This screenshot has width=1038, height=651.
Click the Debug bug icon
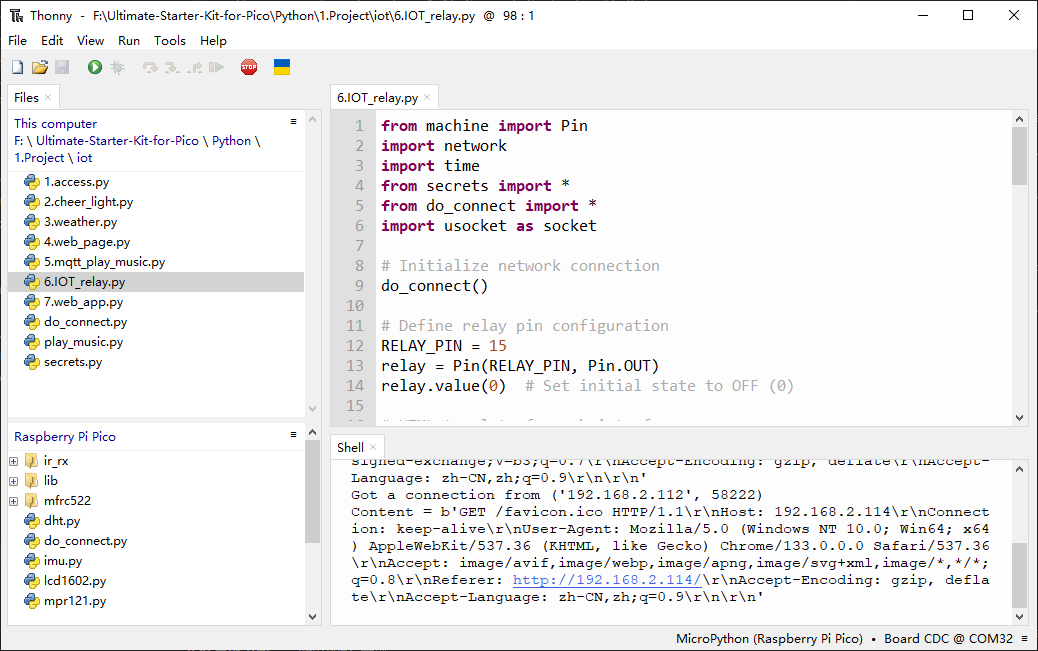coord(118,67)
